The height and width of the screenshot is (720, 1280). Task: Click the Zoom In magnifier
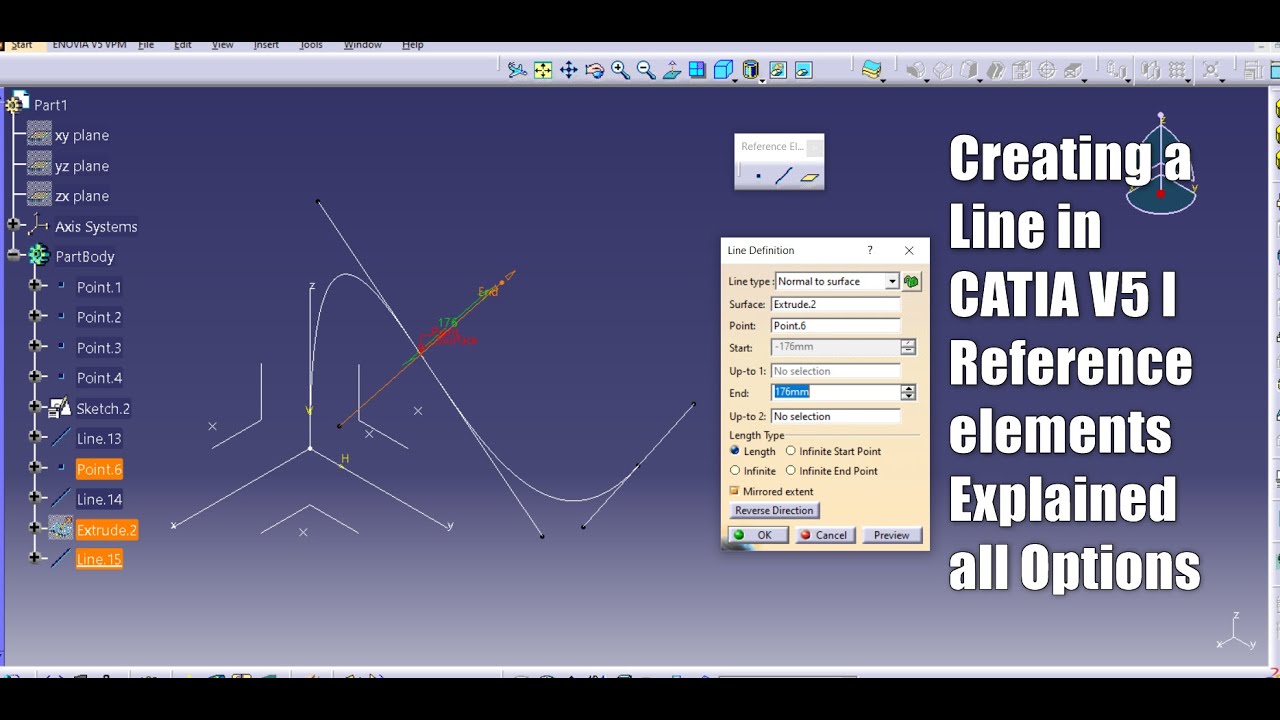[620, 70]
